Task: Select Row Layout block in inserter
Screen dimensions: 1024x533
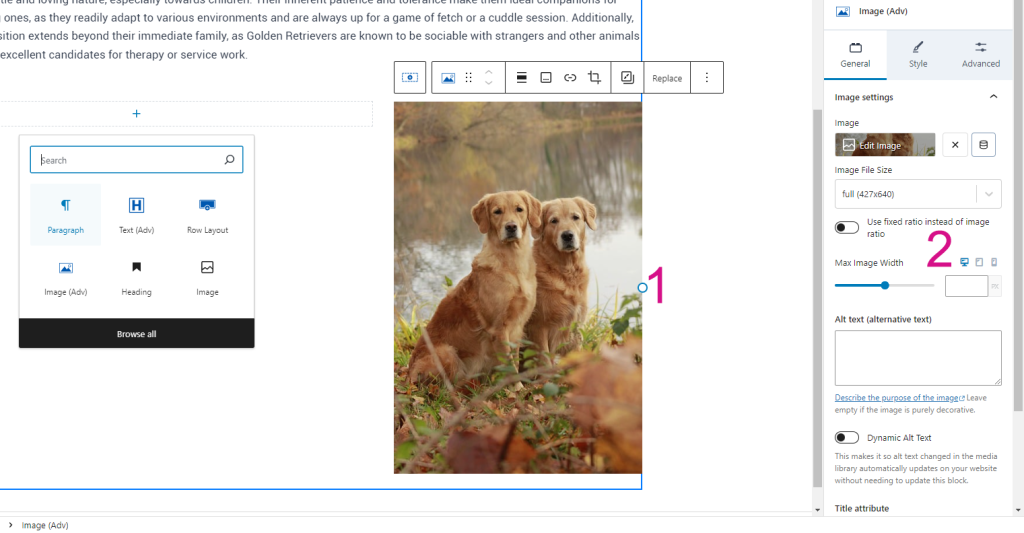Action: 207,215
